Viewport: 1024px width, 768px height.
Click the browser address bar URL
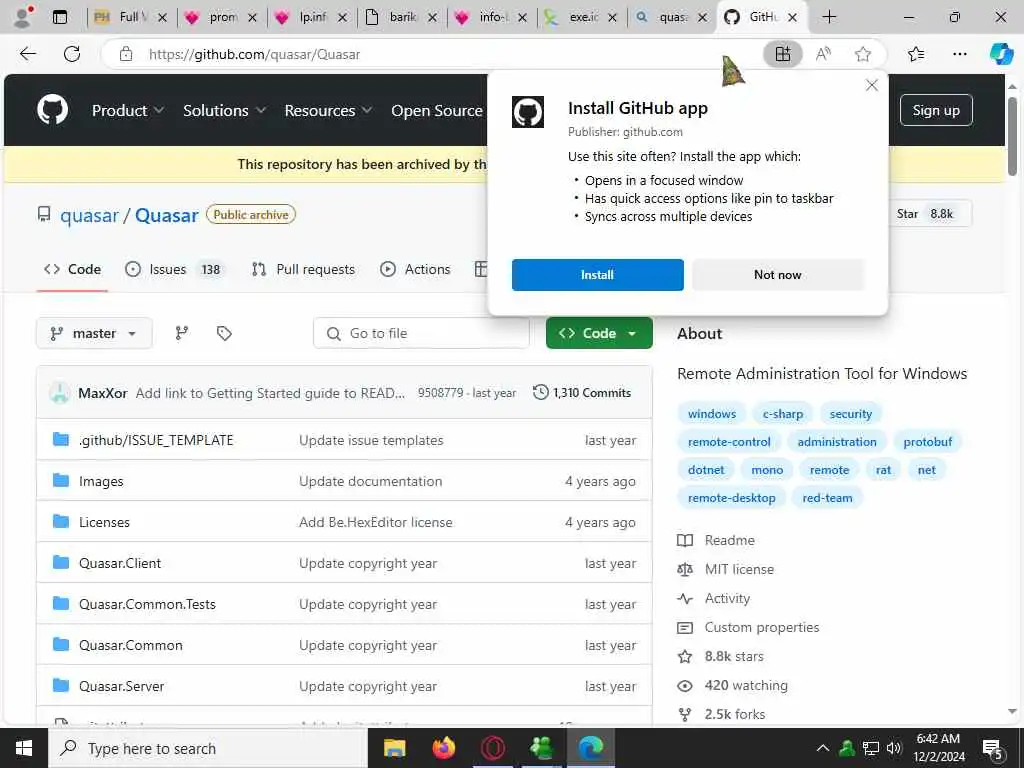[x=254, y=54]
